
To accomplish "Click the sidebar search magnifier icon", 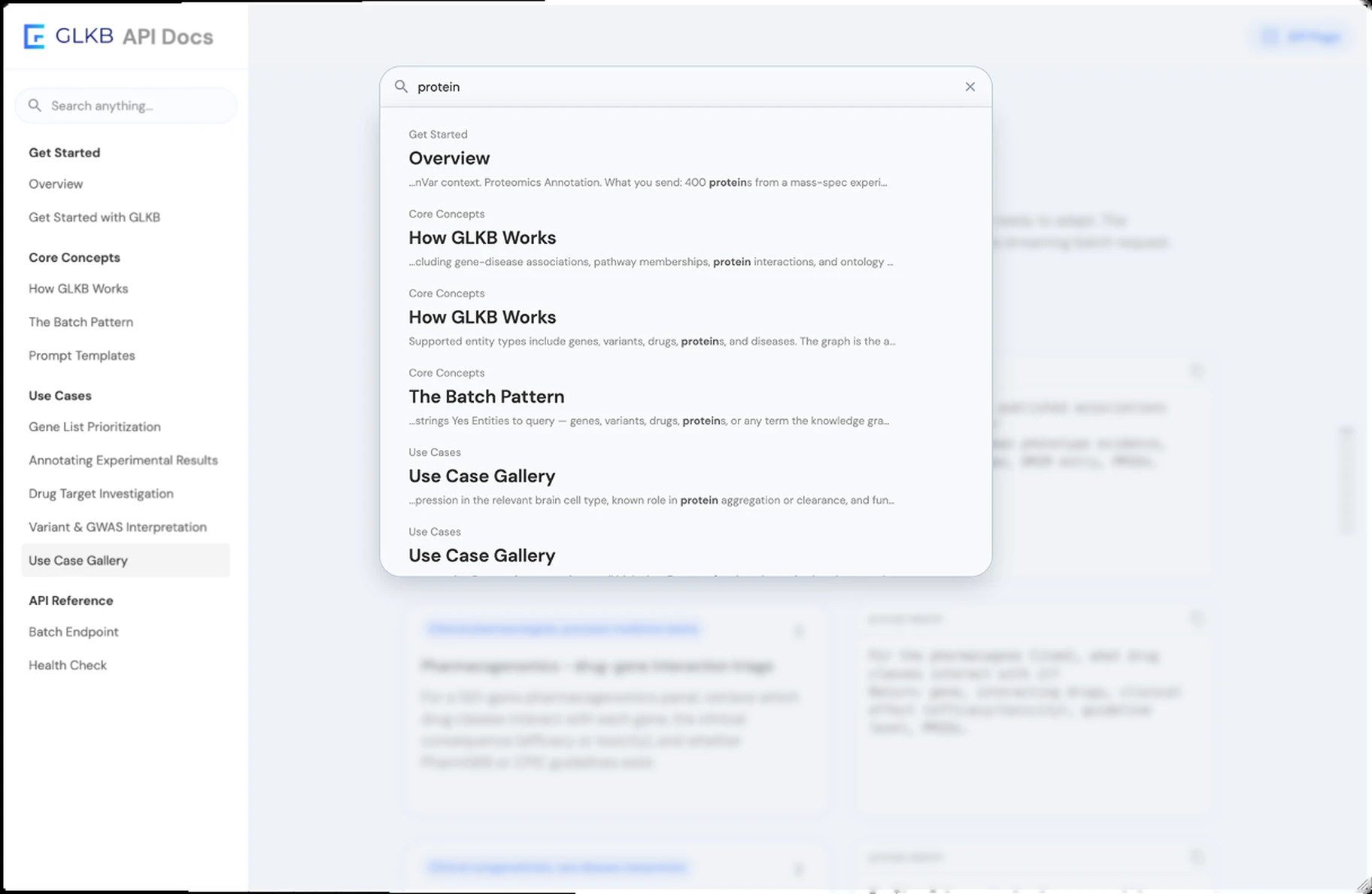I will (35, 105).
